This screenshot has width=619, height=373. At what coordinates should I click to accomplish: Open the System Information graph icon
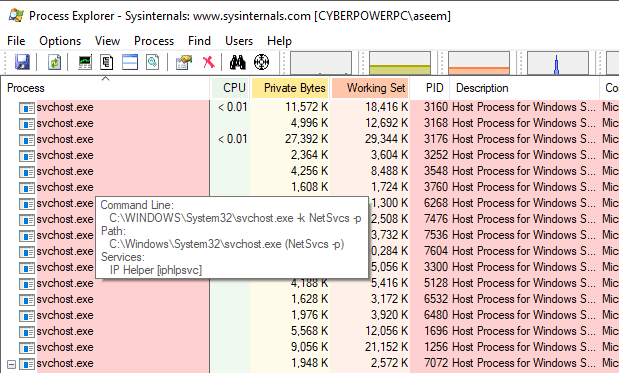pos(85,62)
